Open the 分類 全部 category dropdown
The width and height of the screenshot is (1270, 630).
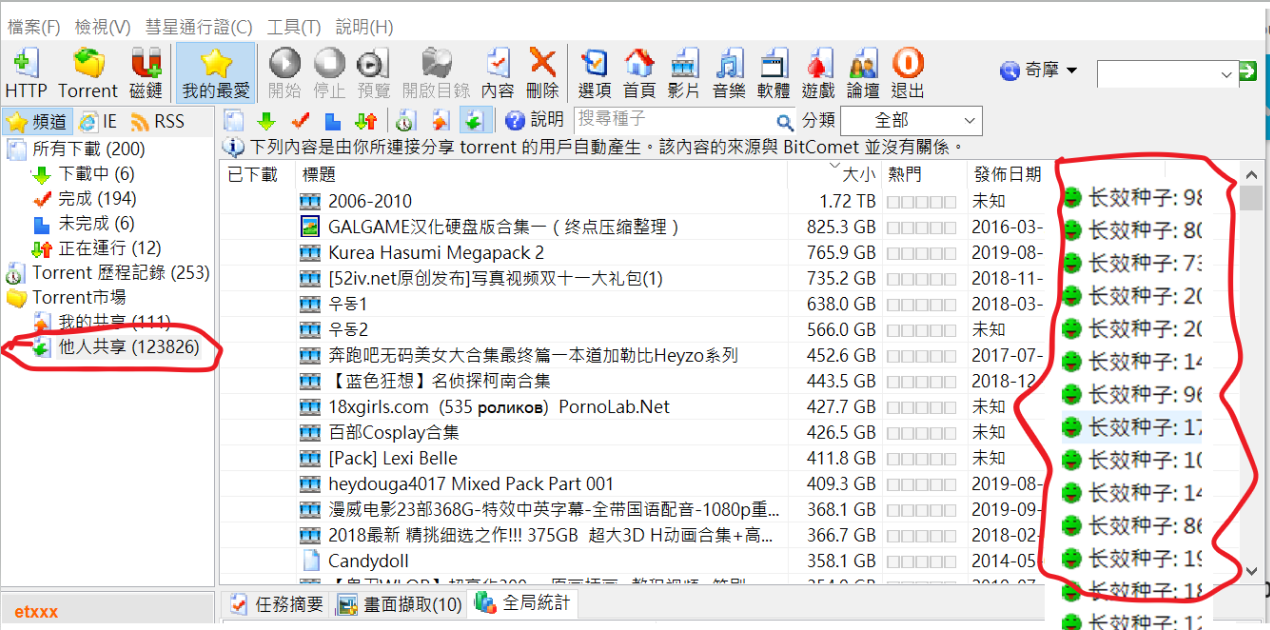[911, 121]
